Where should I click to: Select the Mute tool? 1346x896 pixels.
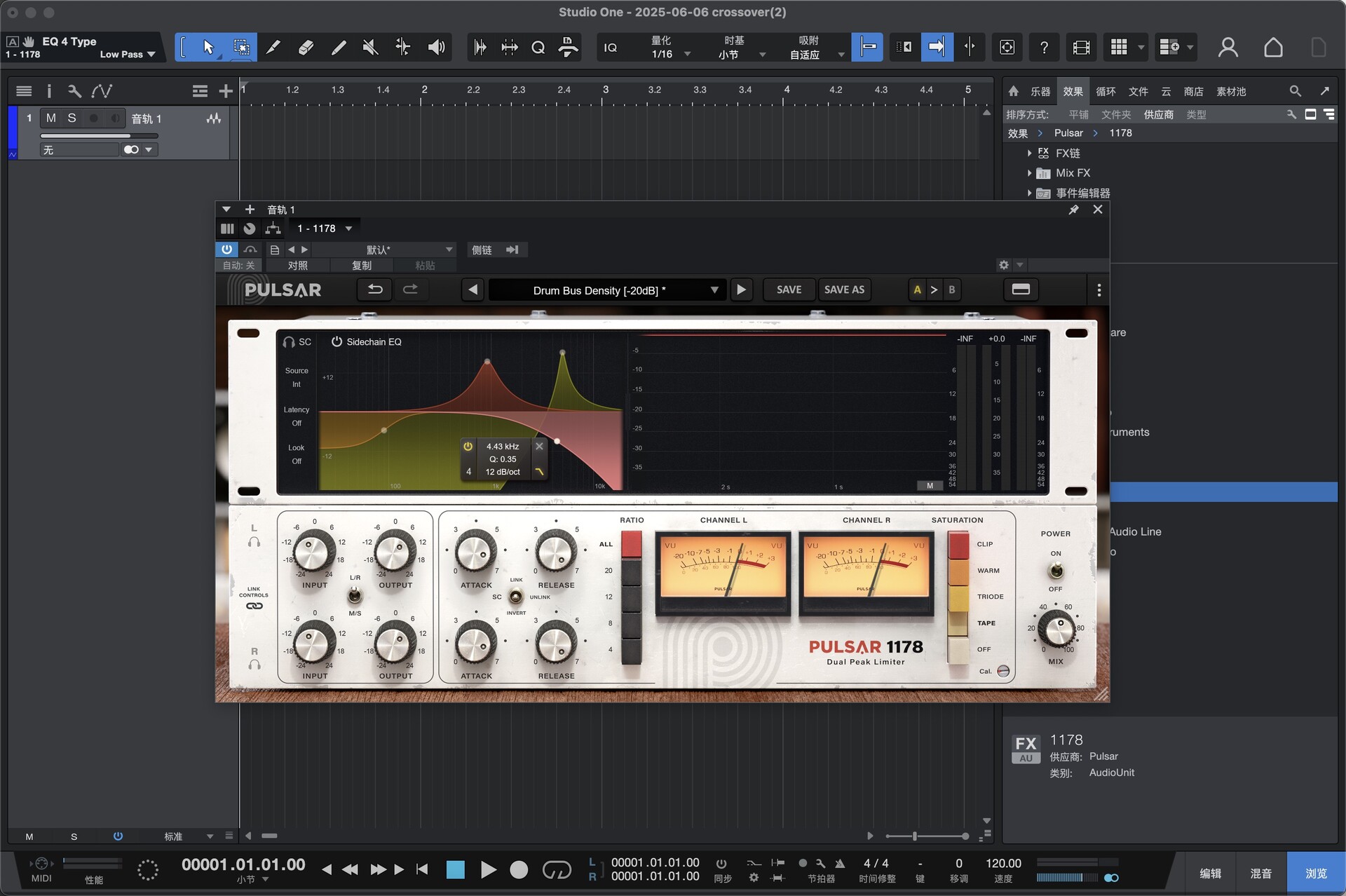coord(371,47)
